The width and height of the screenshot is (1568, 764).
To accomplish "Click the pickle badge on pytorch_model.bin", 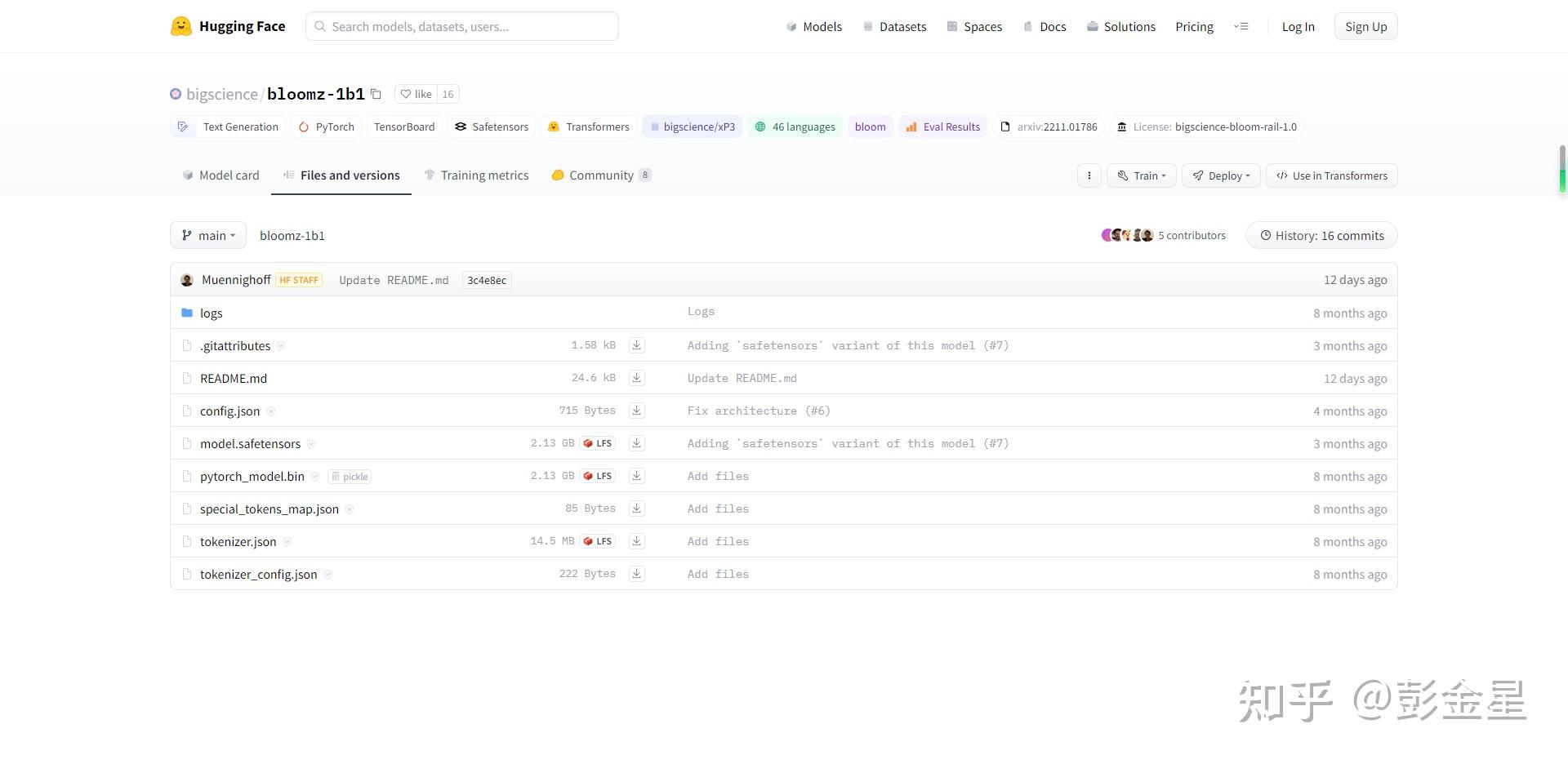I will click(x=350, y=476).
